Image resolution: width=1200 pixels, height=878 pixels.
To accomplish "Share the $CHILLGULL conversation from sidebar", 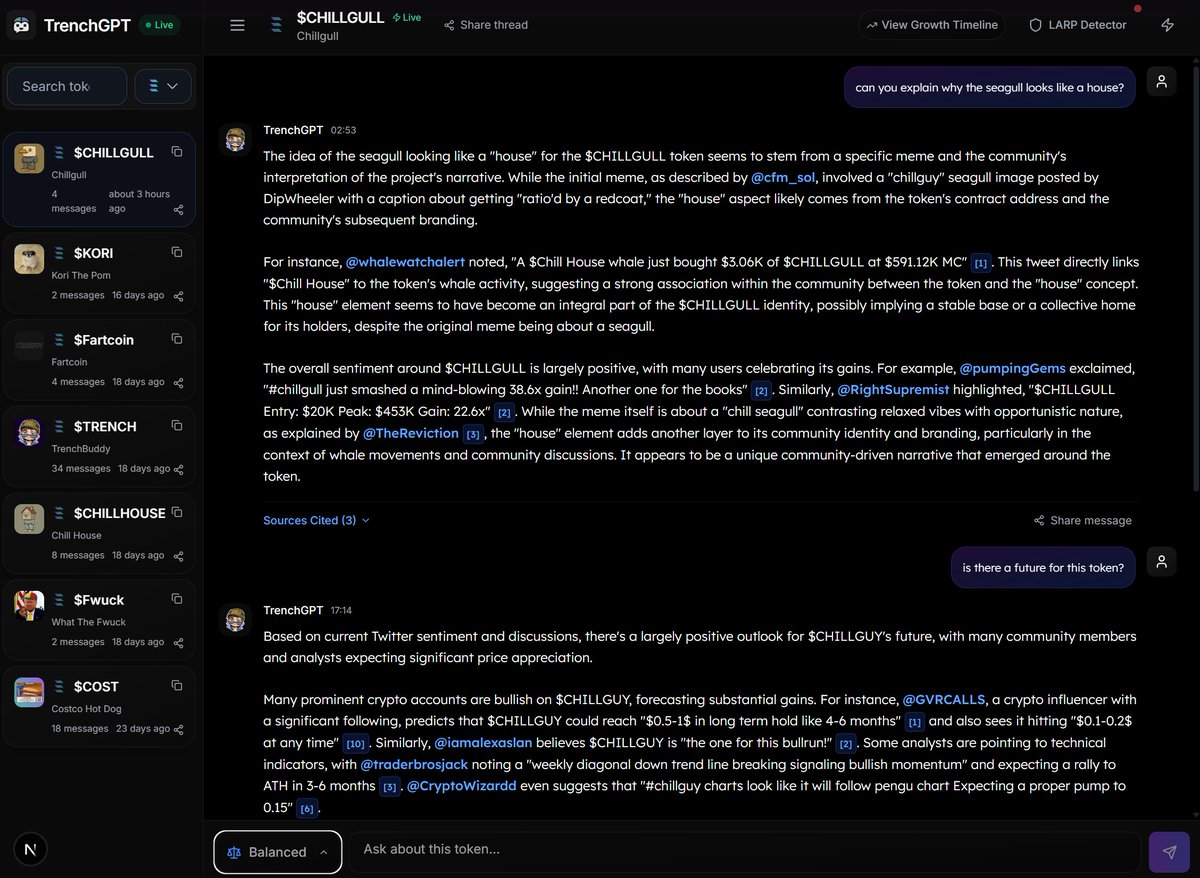I will pyautogui.click(x=178, y=210).
